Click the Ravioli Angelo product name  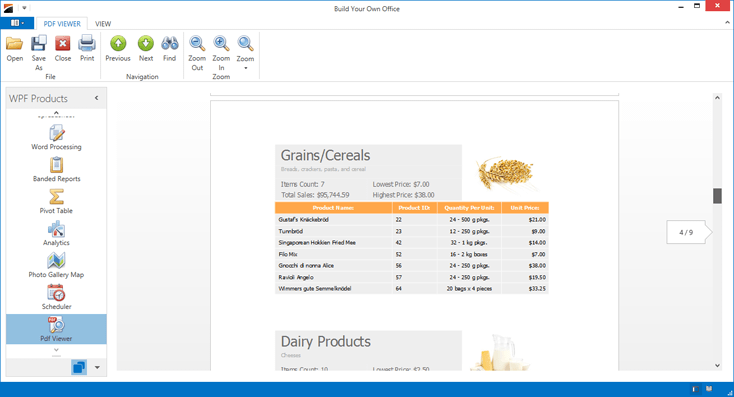(296, 277)
